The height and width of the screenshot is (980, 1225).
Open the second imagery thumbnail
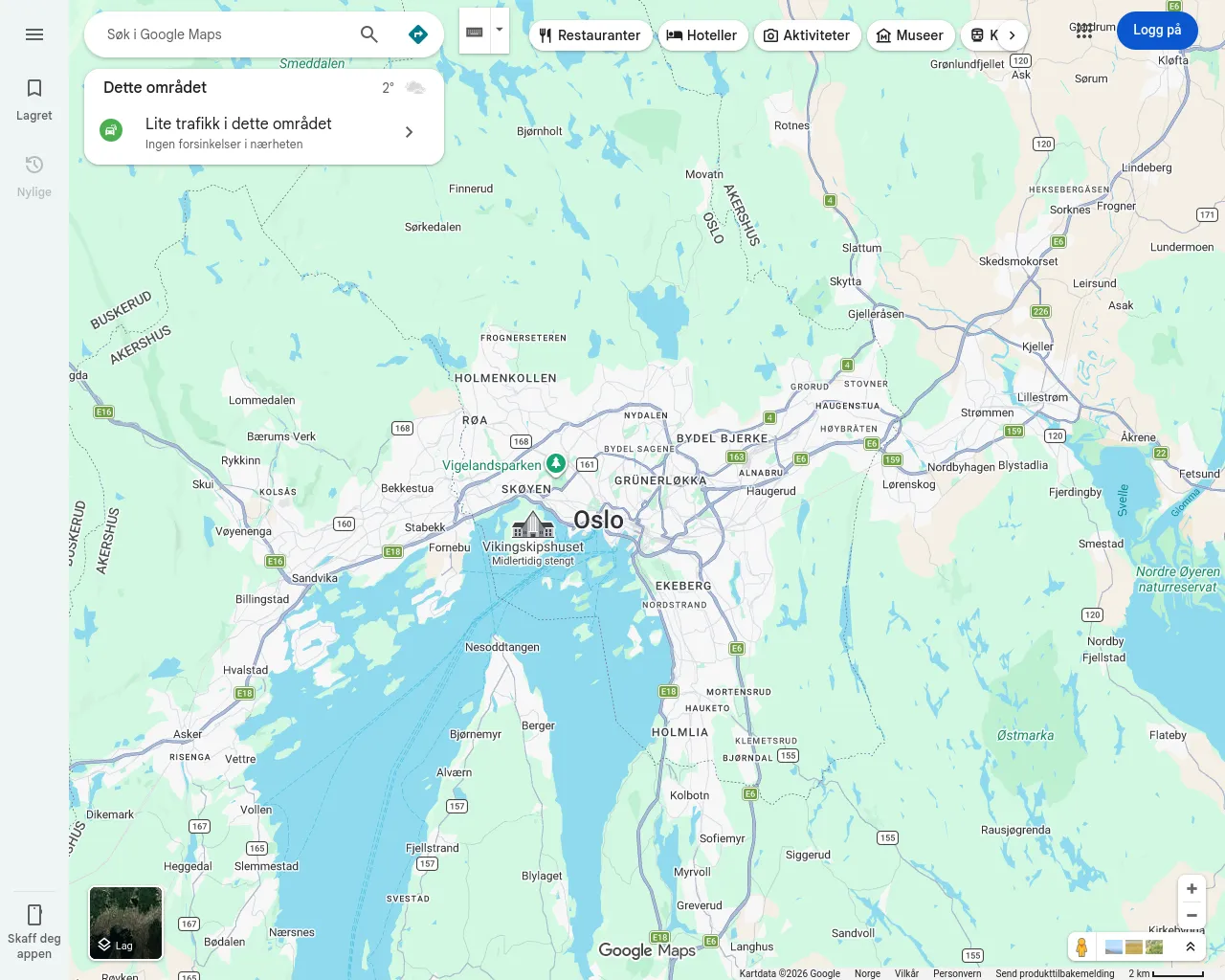point(1134,947)
